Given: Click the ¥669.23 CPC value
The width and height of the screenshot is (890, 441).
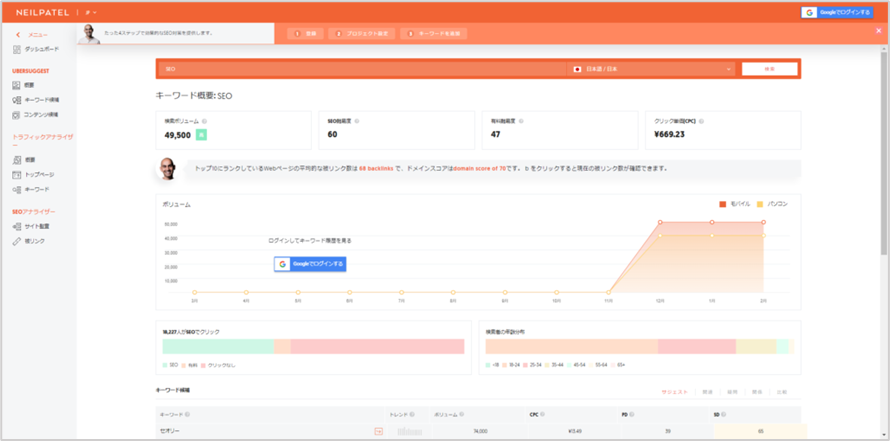Looking at the screenshot, I should [x=669, y=135].
